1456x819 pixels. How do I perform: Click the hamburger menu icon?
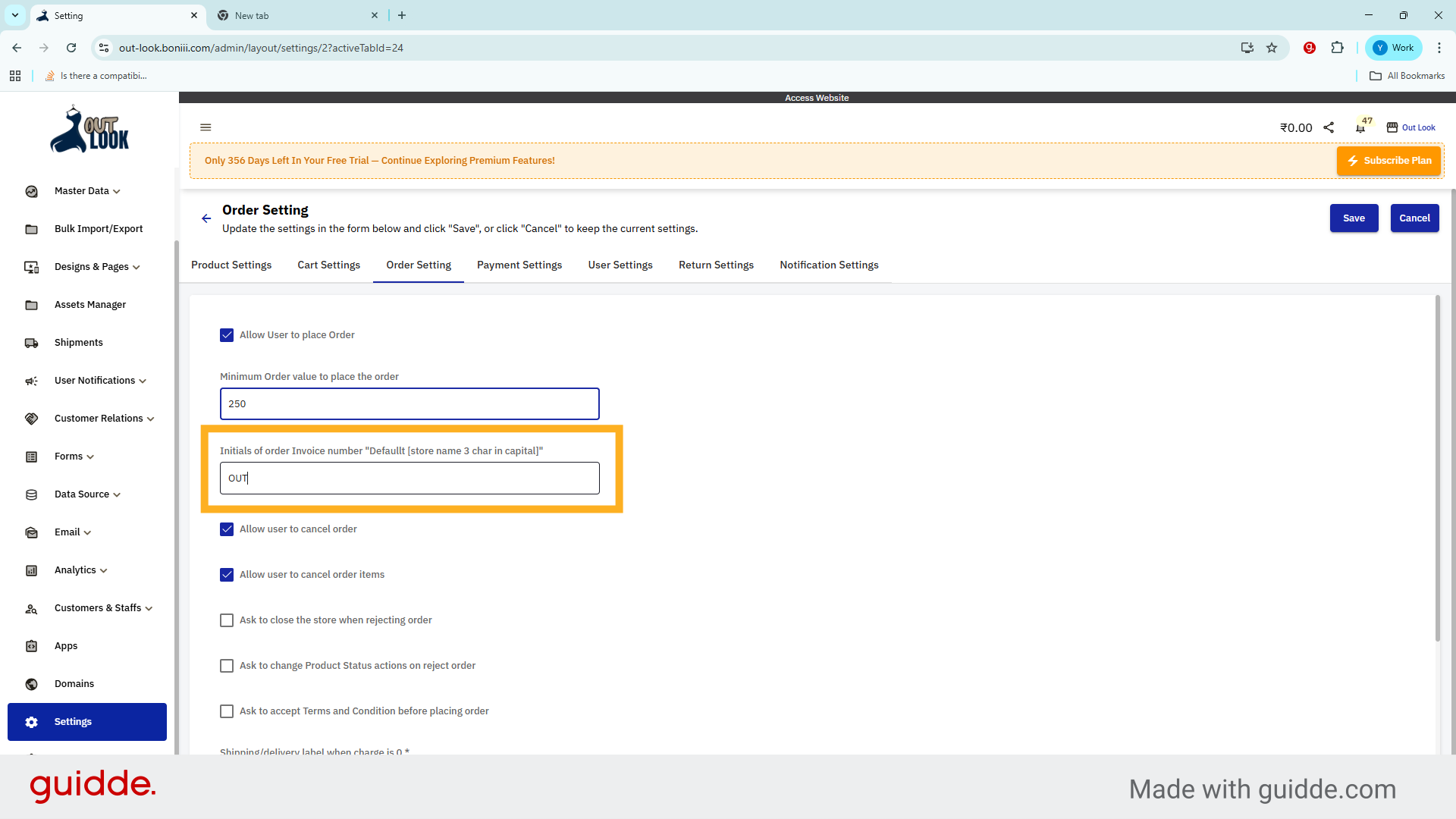(206, 127)
